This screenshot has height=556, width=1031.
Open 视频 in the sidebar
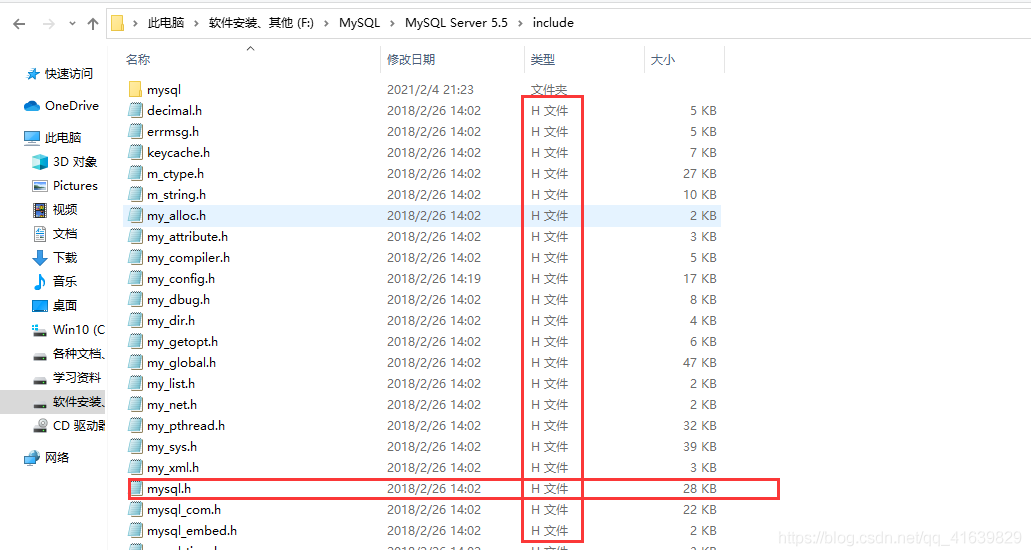(55, 210)
